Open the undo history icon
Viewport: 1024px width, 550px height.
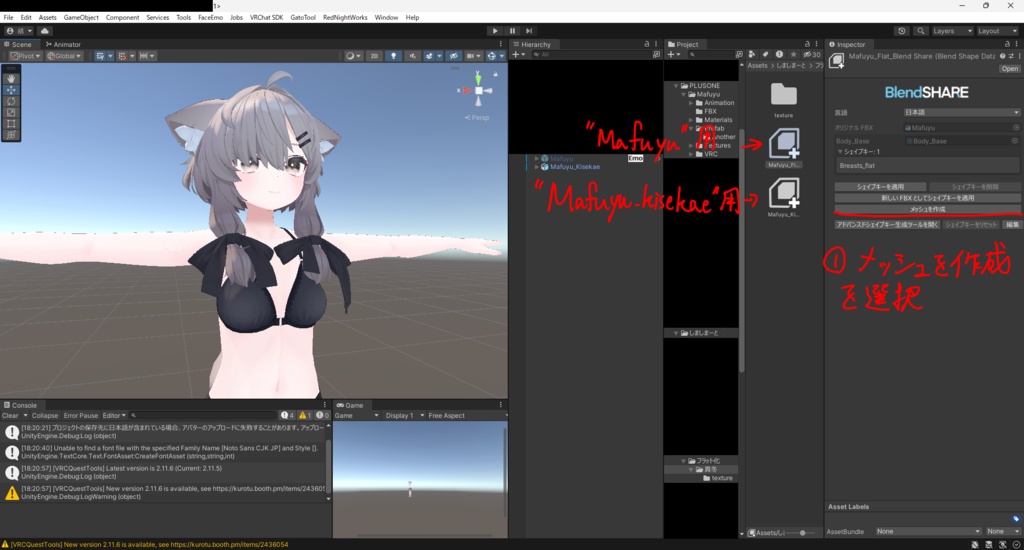click(x=902, y=31)
